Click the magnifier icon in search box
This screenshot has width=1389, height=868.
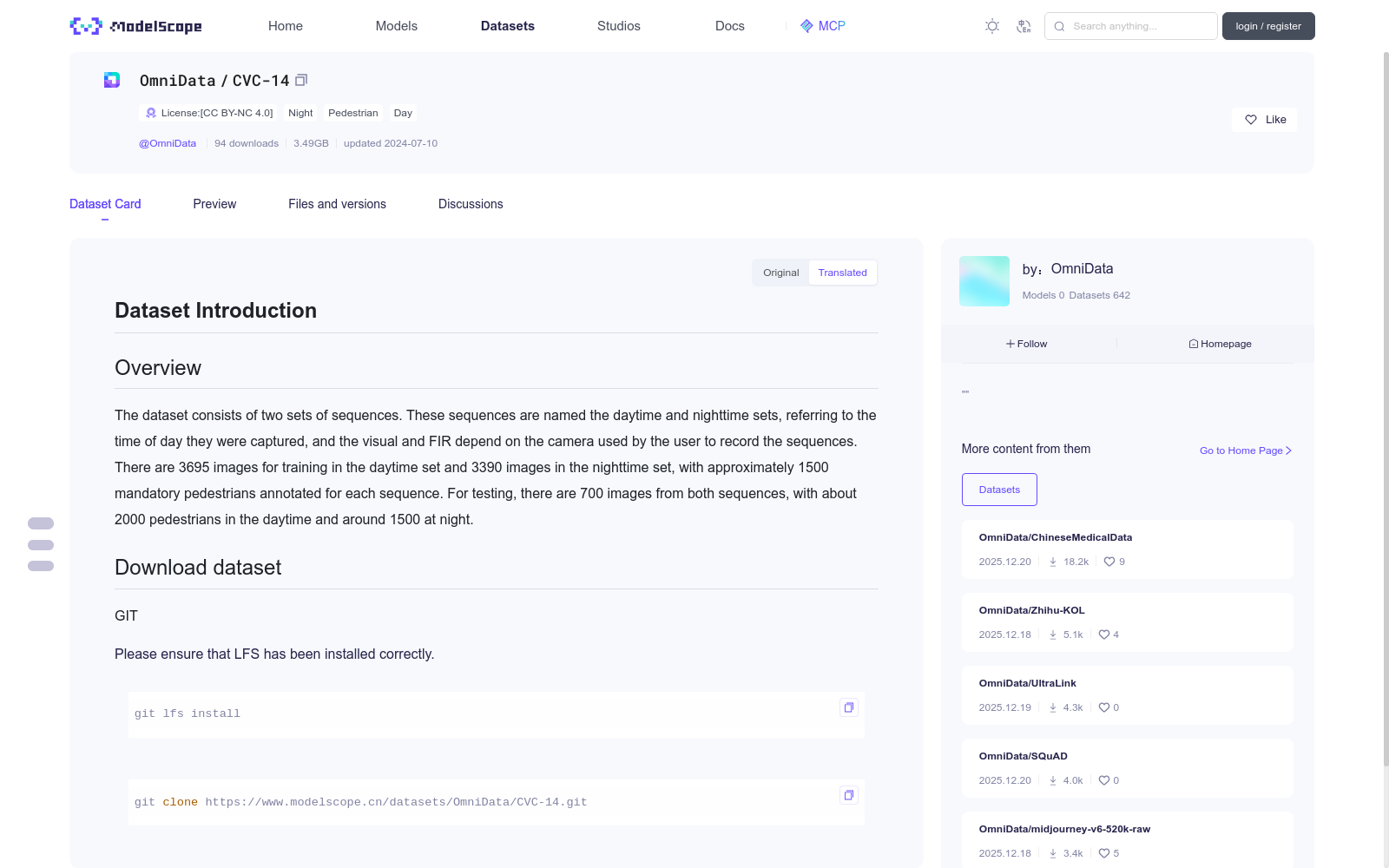[x=1059, y=26]
